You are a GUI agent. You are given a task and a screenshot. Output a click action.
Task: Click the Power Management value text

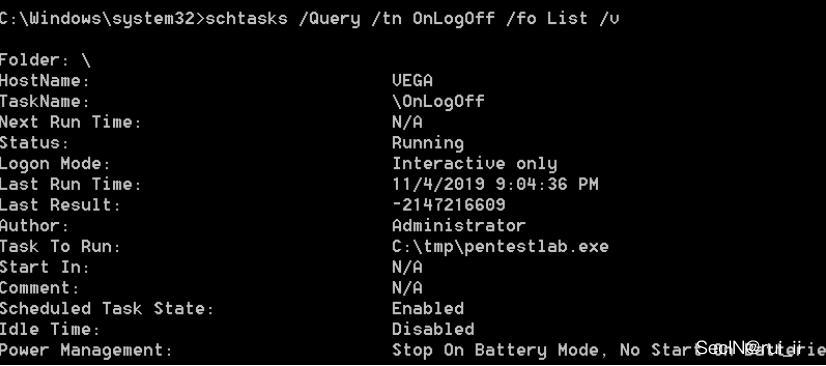coord(609,350)
